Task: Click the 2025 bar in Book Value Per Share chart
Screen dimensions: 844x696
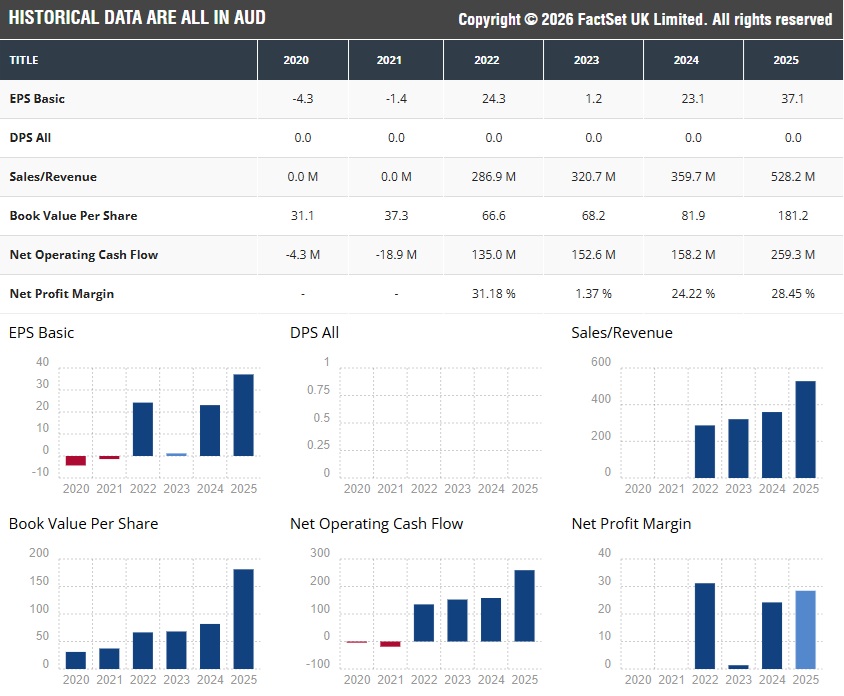Action: pyautogui.click(x=243, y=618)
